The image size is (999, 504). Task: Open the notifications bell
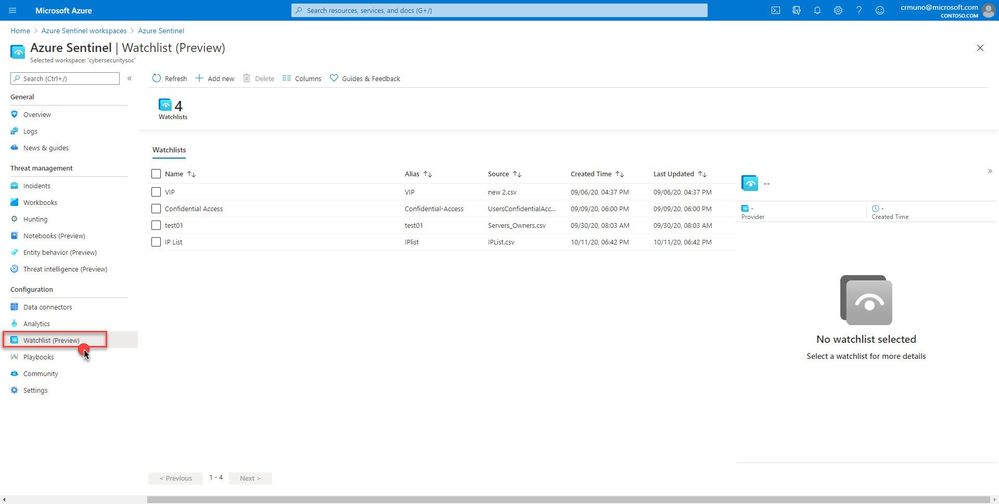click(817, 10)
